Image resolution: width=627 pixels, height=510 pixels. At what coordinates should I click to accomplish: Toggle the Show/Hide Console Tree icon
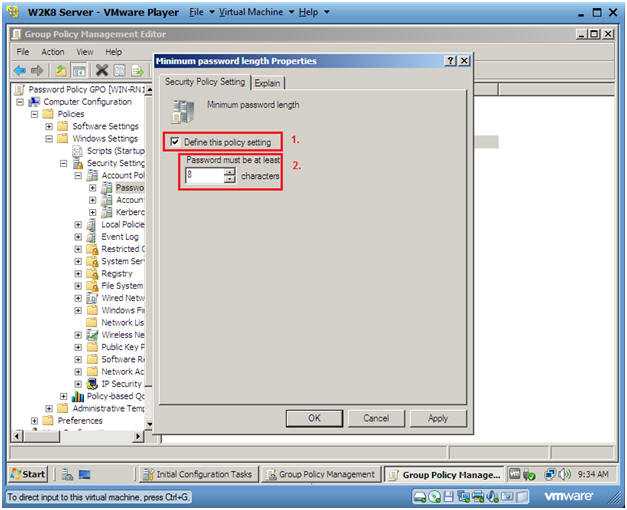[x=79, y=71]
